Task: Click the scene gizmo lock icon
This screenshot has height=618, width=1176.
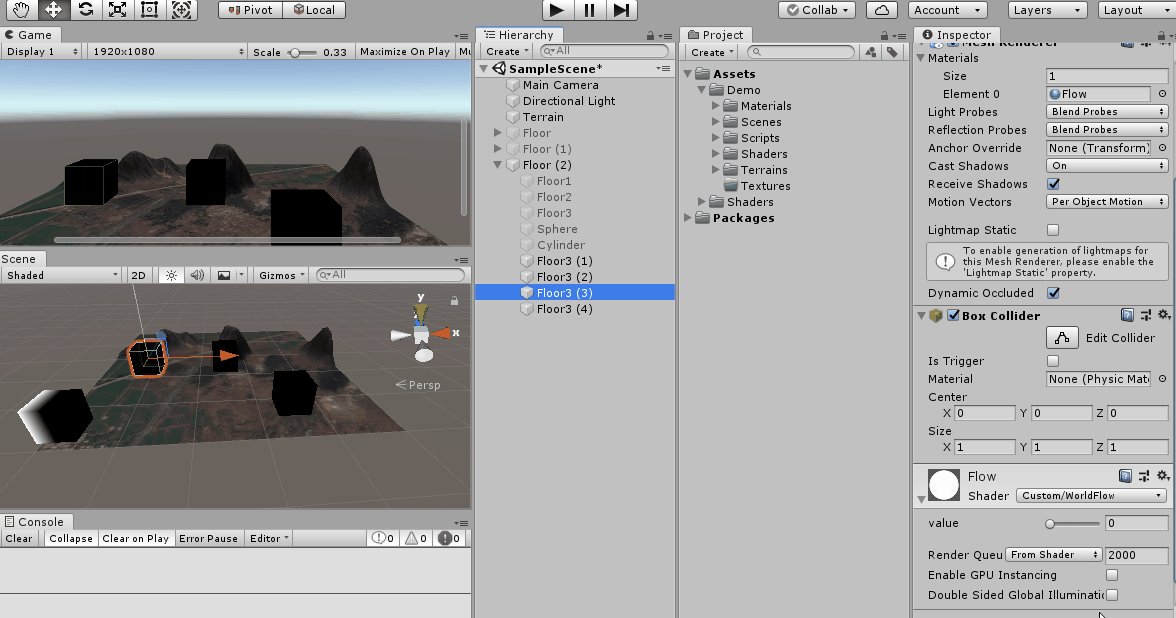Action: (x=454, y=300)
